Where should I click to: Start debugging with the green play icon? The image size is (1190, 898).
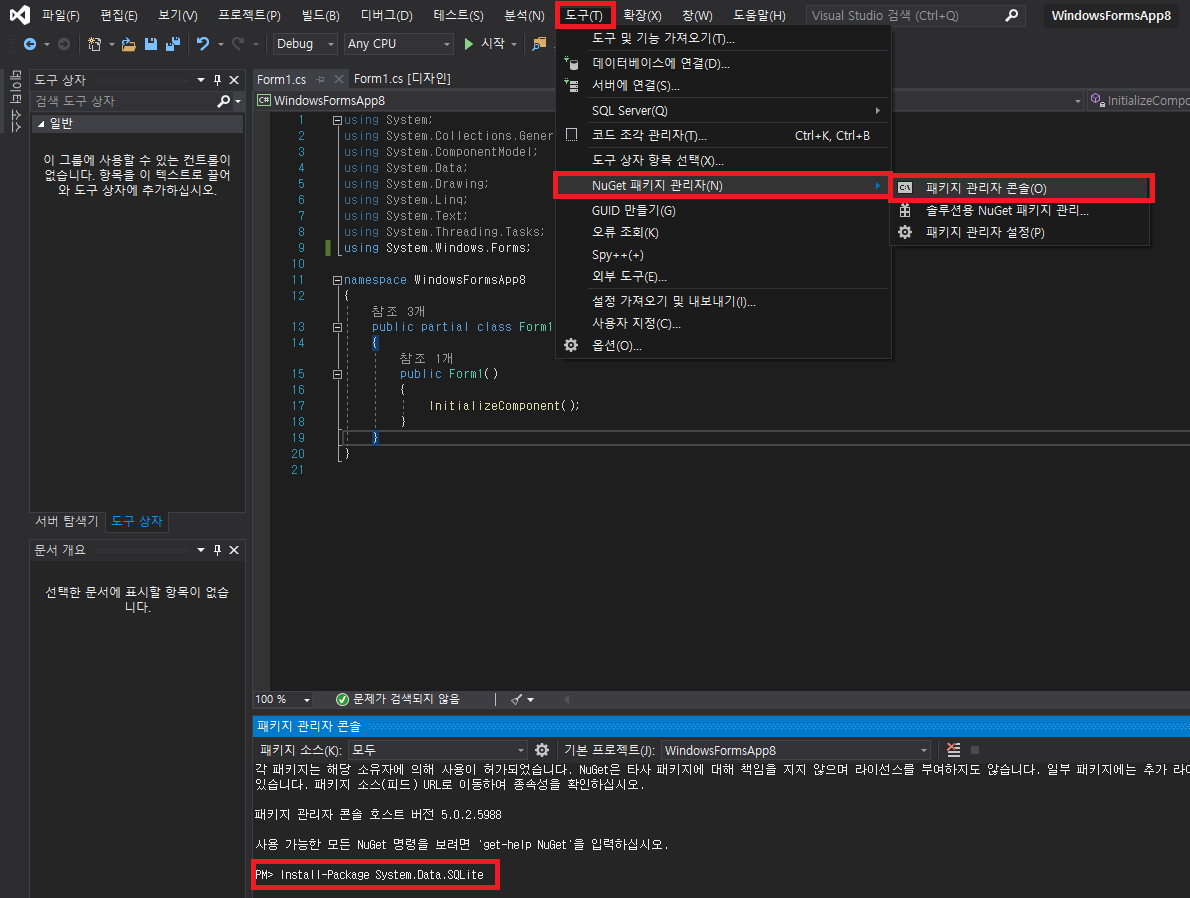tap(469, 44)
